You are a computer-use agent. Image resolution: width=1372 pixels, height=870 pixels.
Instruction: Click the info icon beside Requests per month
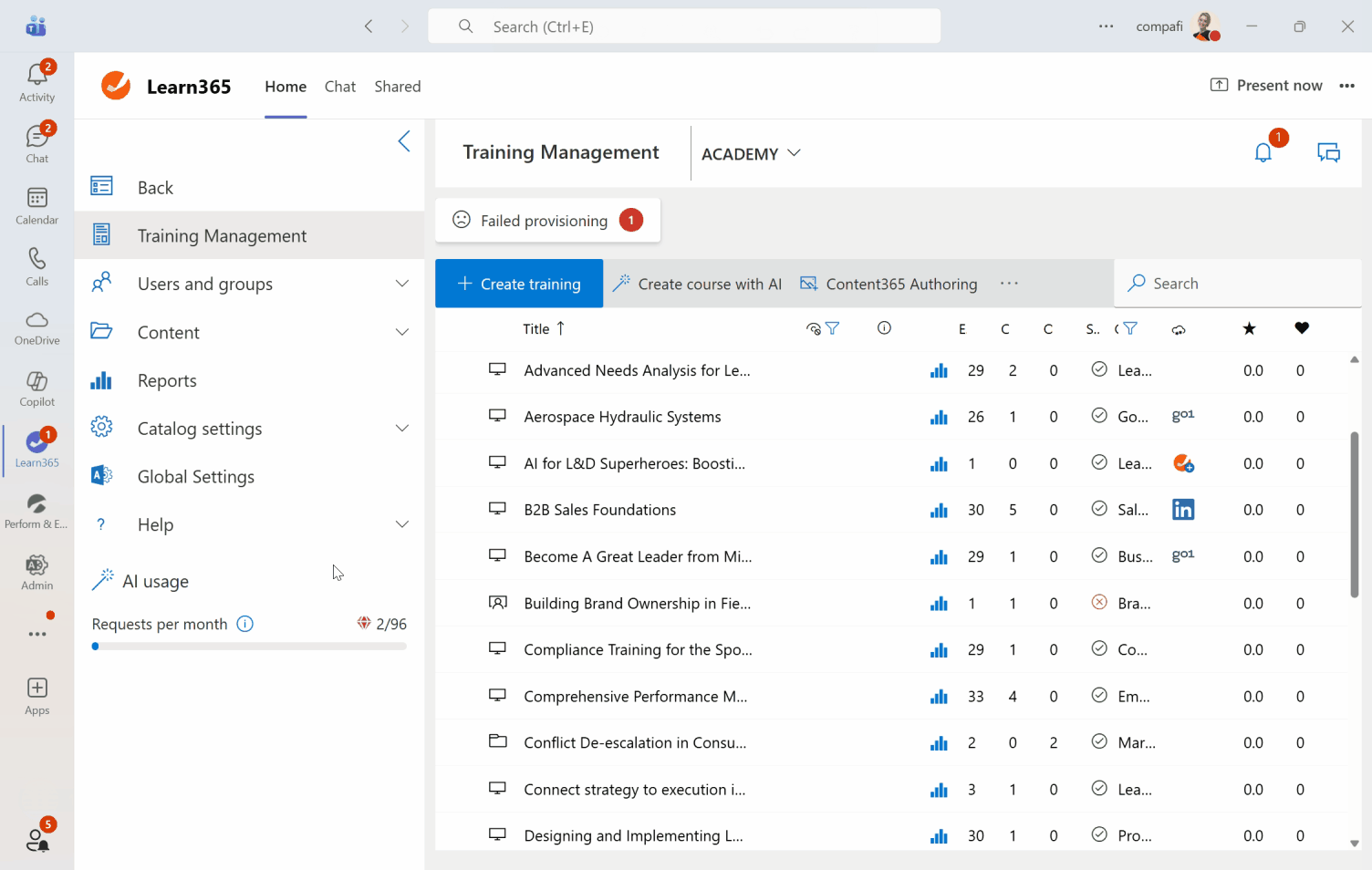coord(244,624)
